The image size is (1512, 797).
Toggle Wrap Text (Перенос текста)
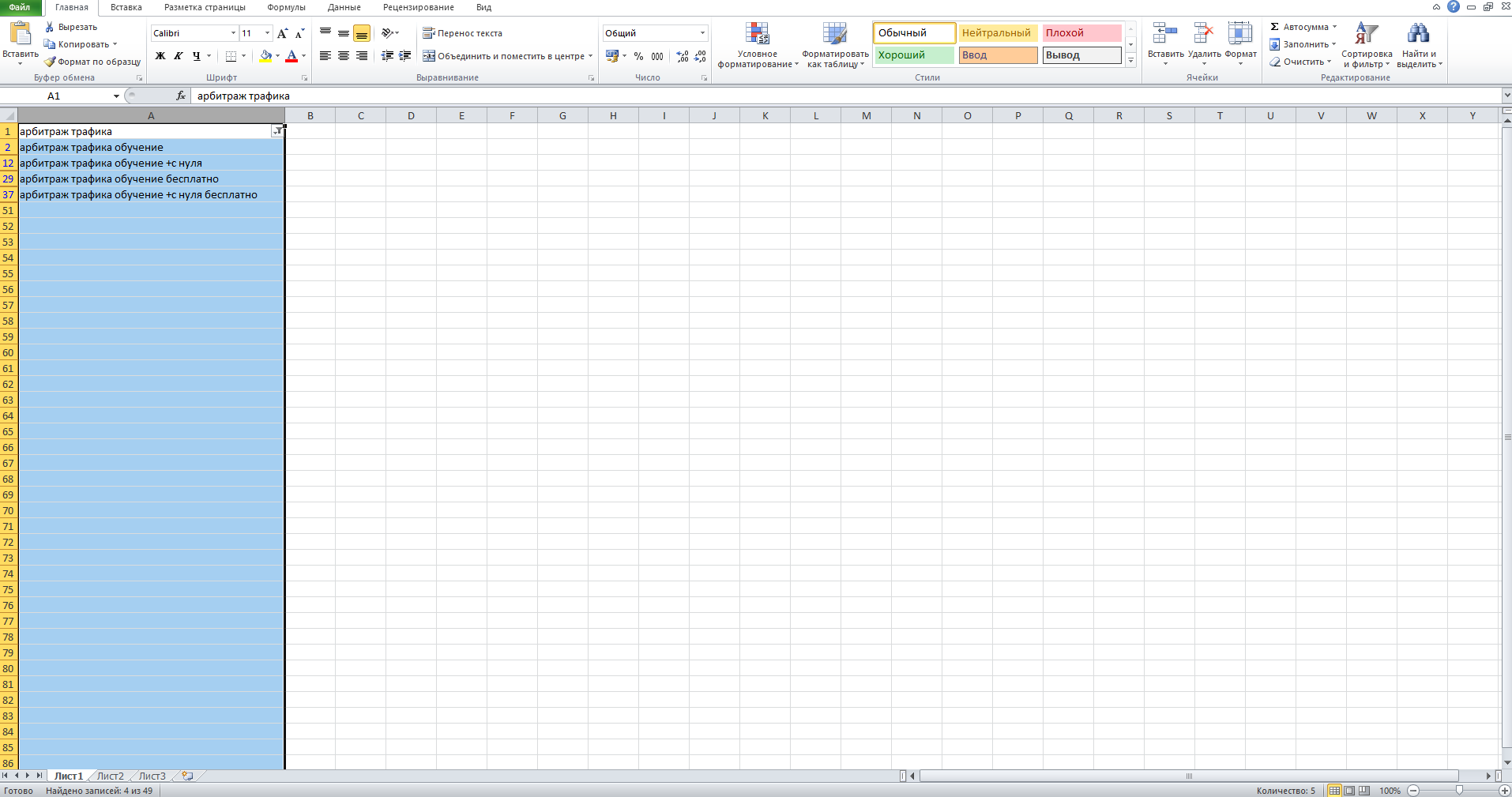click(x=463, y=33)
